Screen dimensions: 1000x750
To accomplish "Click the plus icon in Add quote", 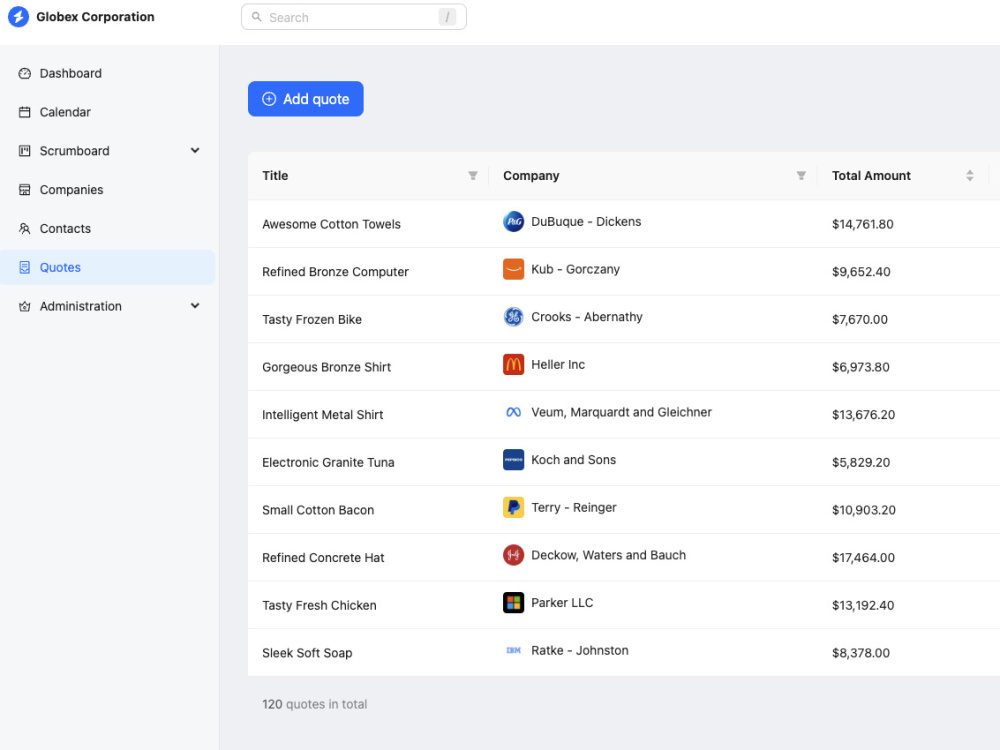I will [x=269, y=99].
